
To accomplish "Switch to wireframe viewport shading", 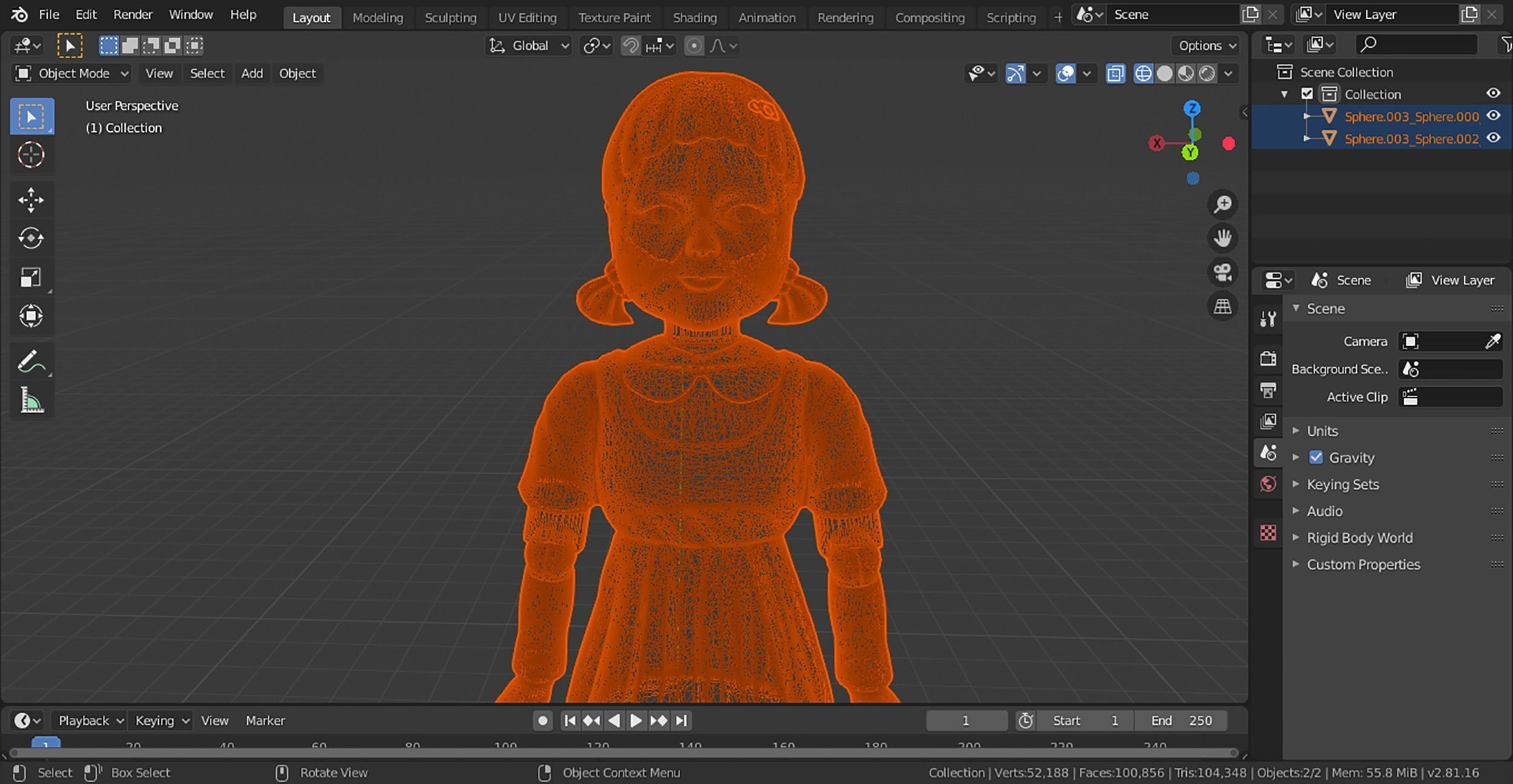I will pos(1143,74).
